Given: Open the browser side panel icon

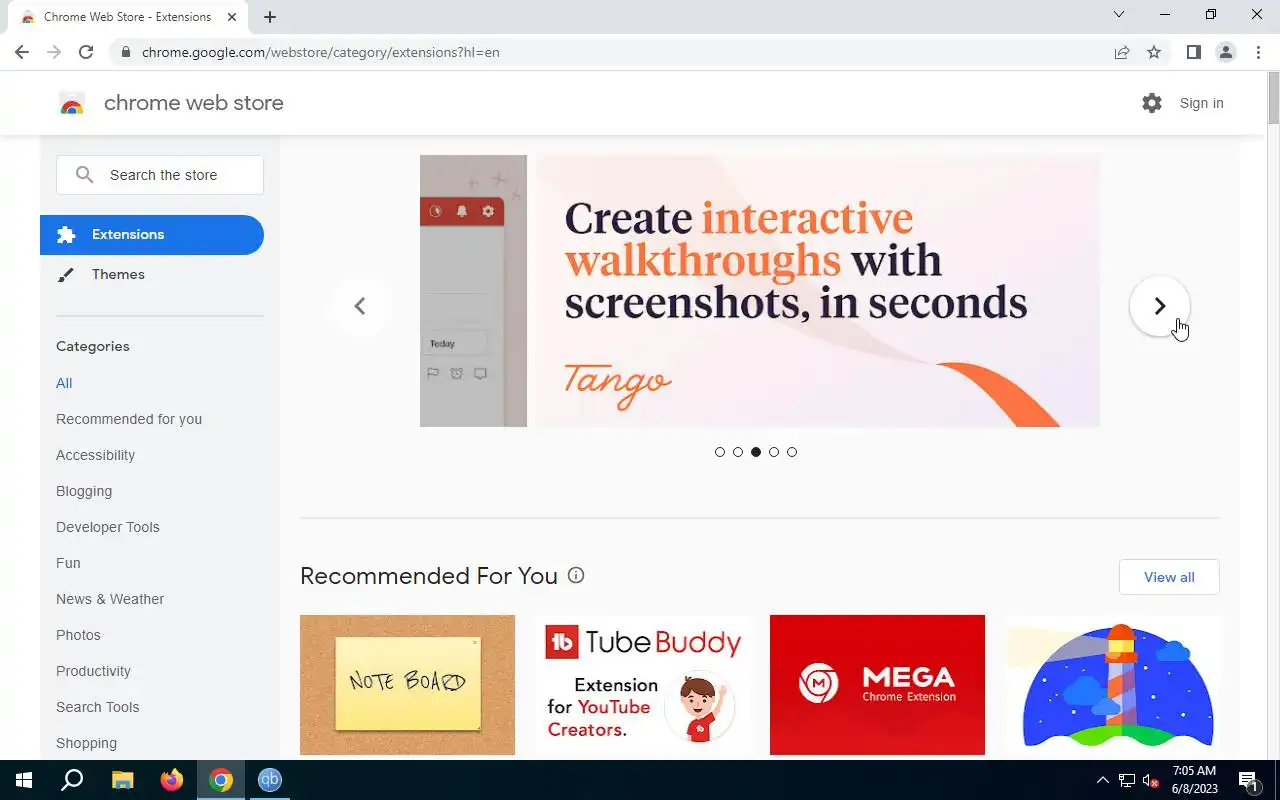Looking at the screenshot, I should (x=1193, y=52).
